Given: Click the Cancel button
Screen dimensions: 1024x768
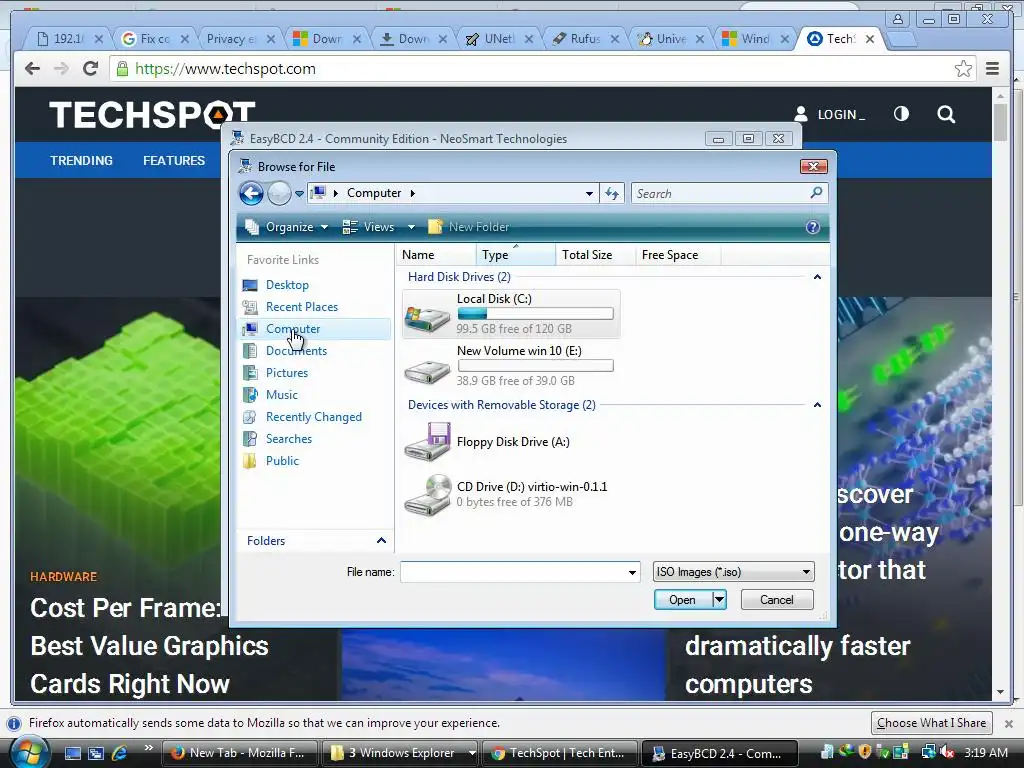Looking at the screenshot, I should coord(777,600).
